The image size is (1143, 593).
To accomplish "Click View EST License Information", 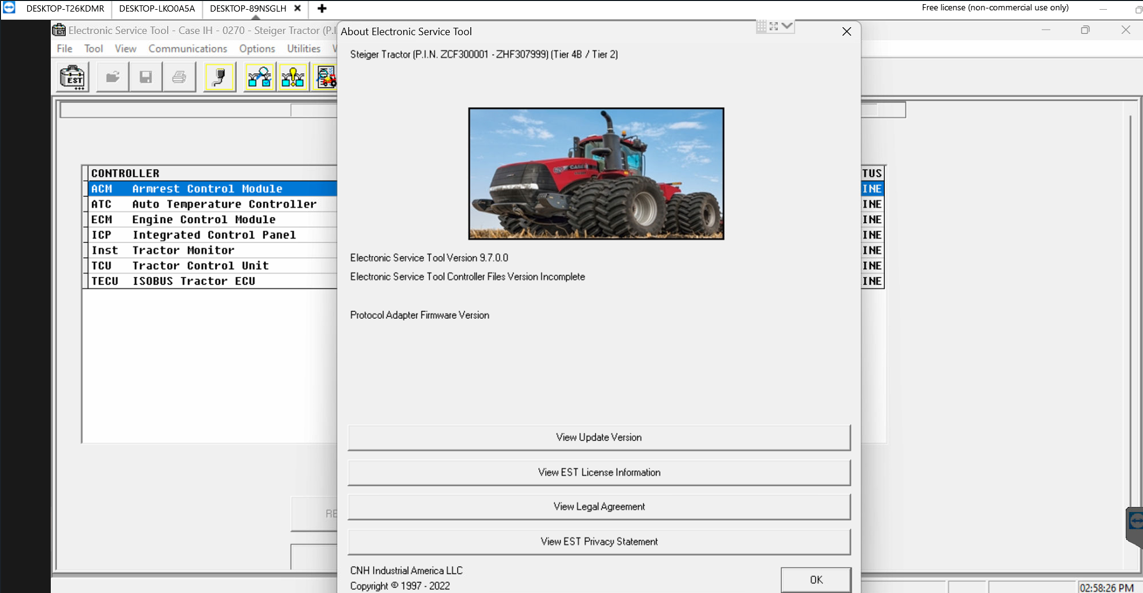I will pos(598,472).
